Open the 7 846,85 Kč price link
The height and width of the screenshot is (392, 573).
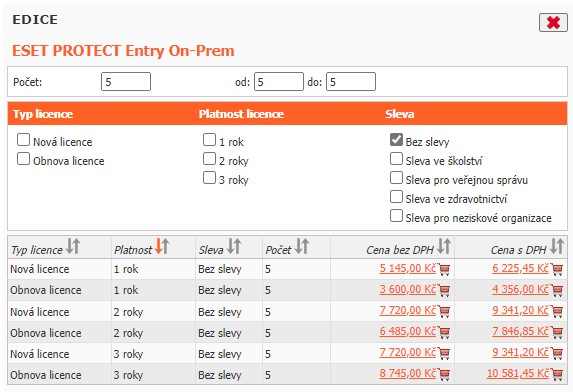(x=520, y=331)
